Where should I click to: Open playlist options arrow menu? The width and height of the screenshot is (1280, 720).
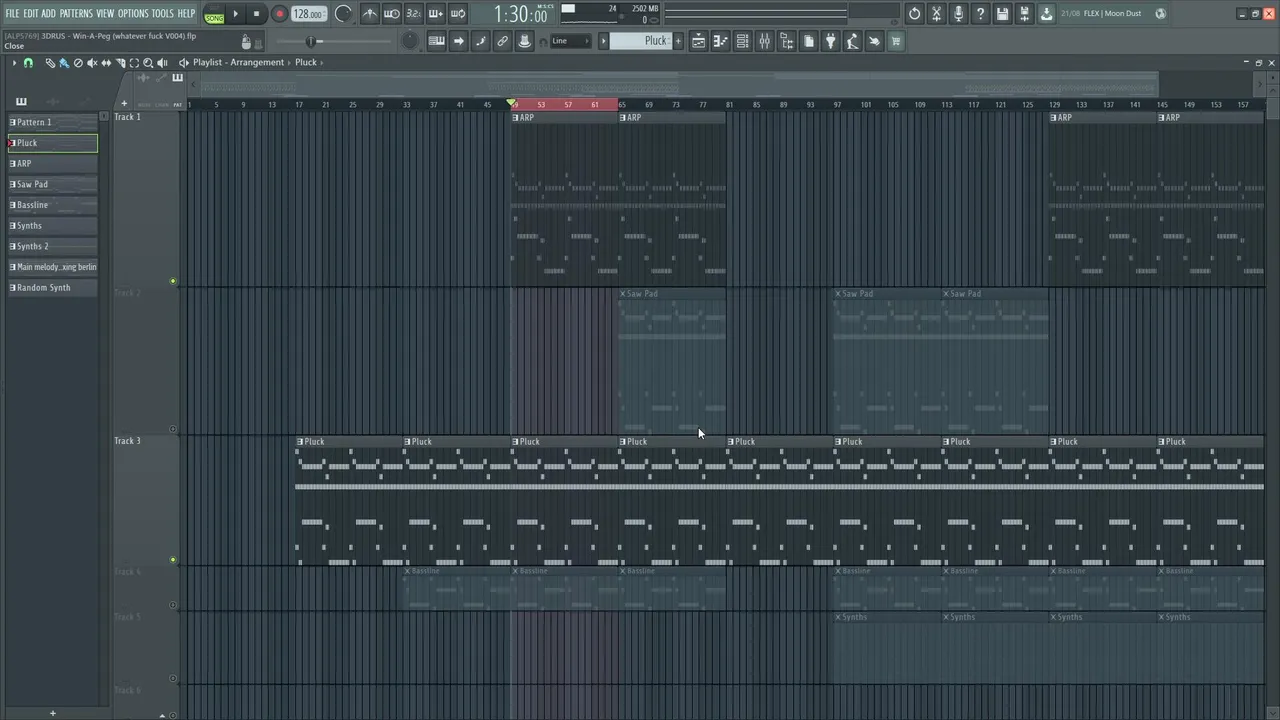(x=14, y=63)
